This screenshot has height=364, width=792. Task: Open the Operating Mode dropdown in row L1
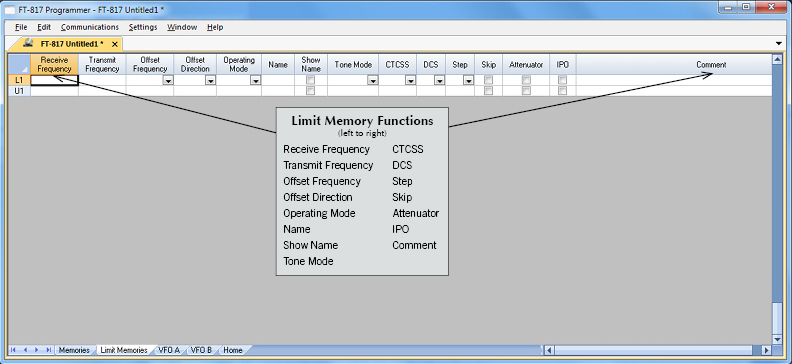pyautogui.click(x=256, y=80)
